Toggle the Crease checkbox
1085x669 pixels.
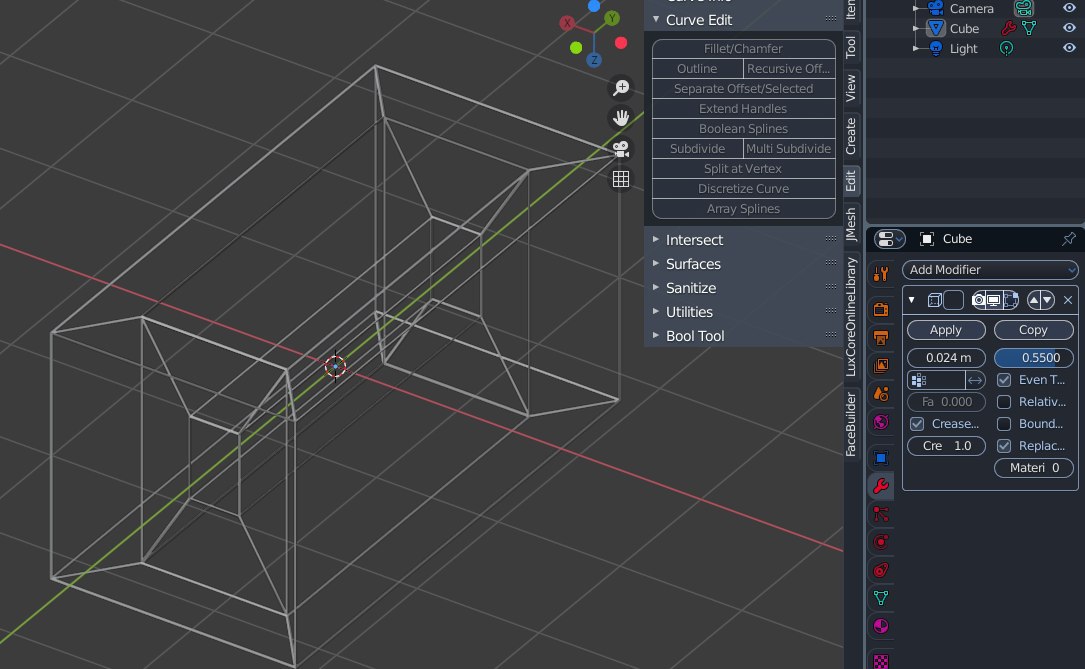pyautogui.click(x=917, y=424)
